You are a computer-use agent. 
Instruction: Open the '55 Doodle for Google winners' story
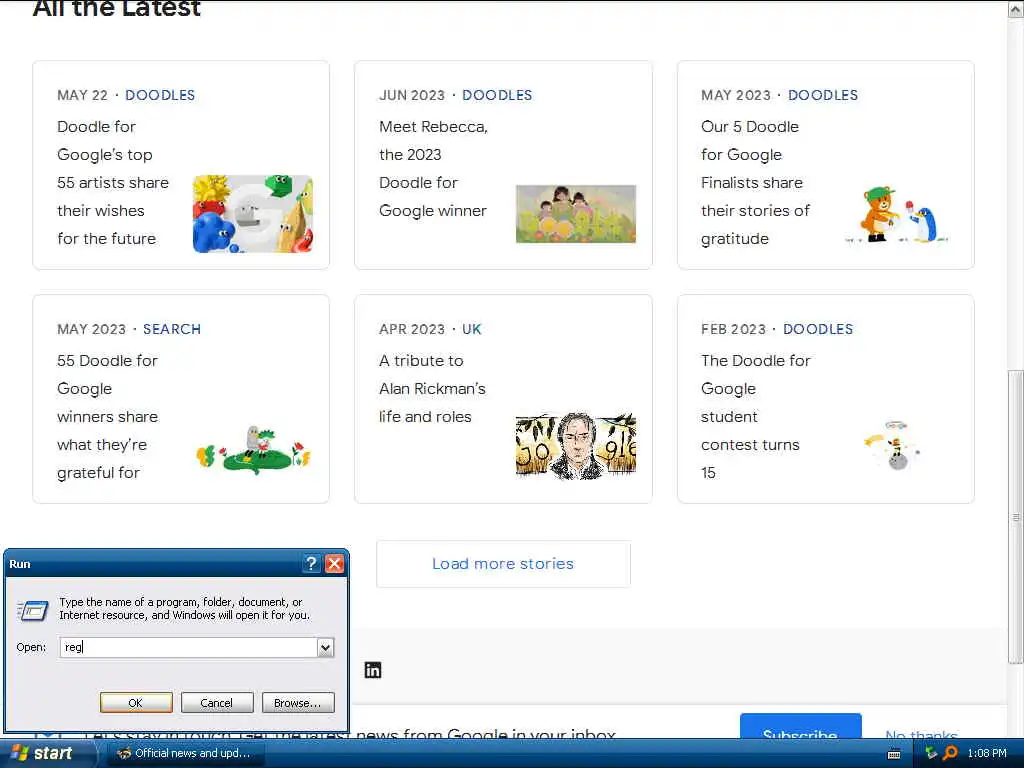point(108,417)
